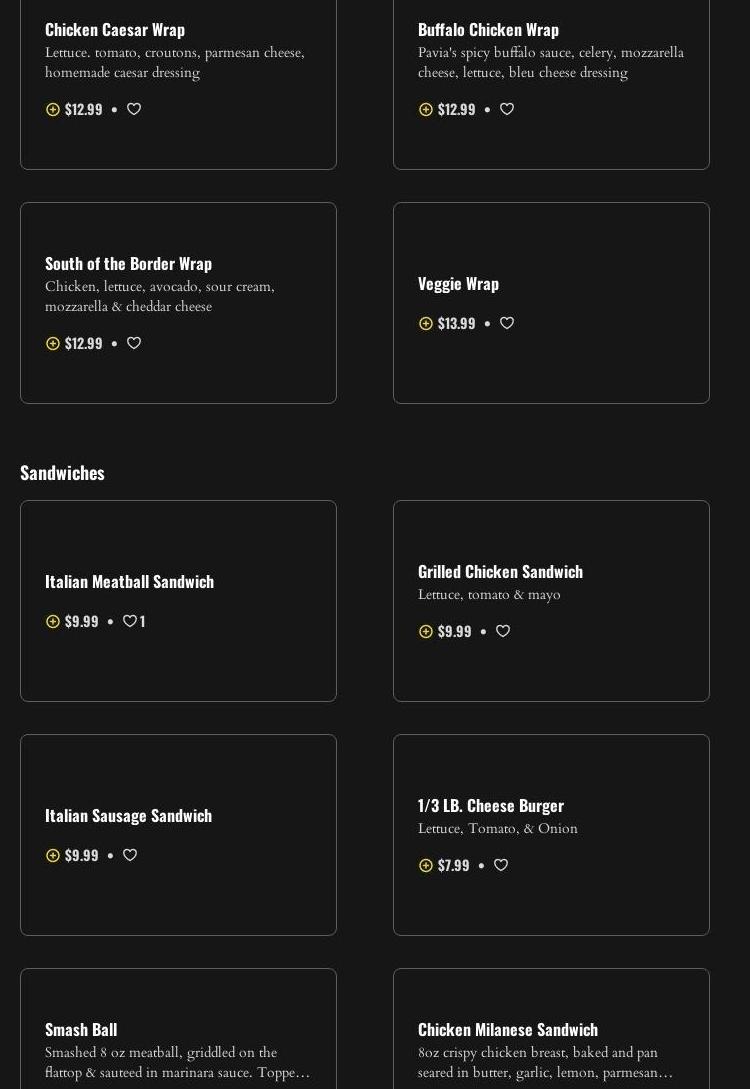Add South of the Border Wrap

[53, 344]
